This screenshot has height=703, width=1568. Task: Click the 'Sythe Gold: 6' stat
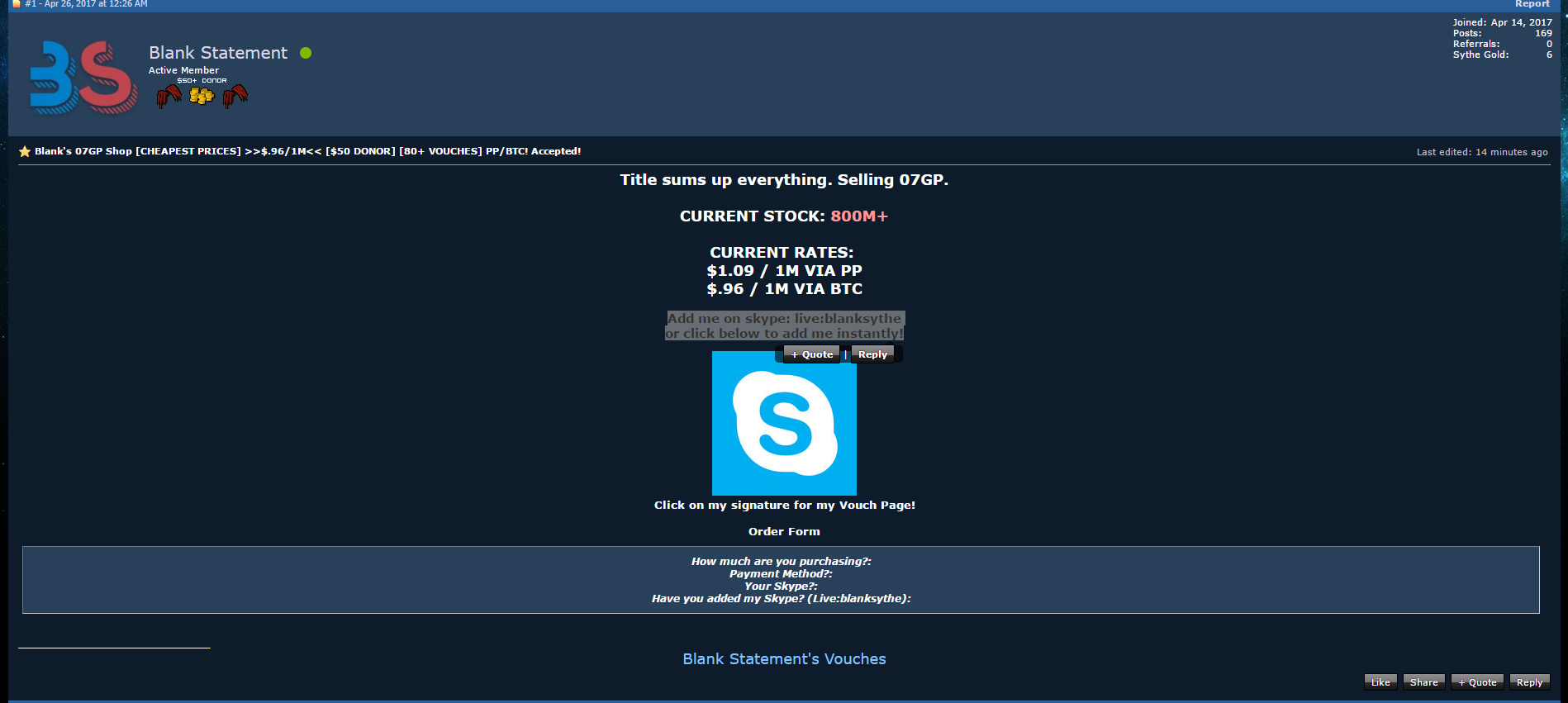tap(1502, 55)
